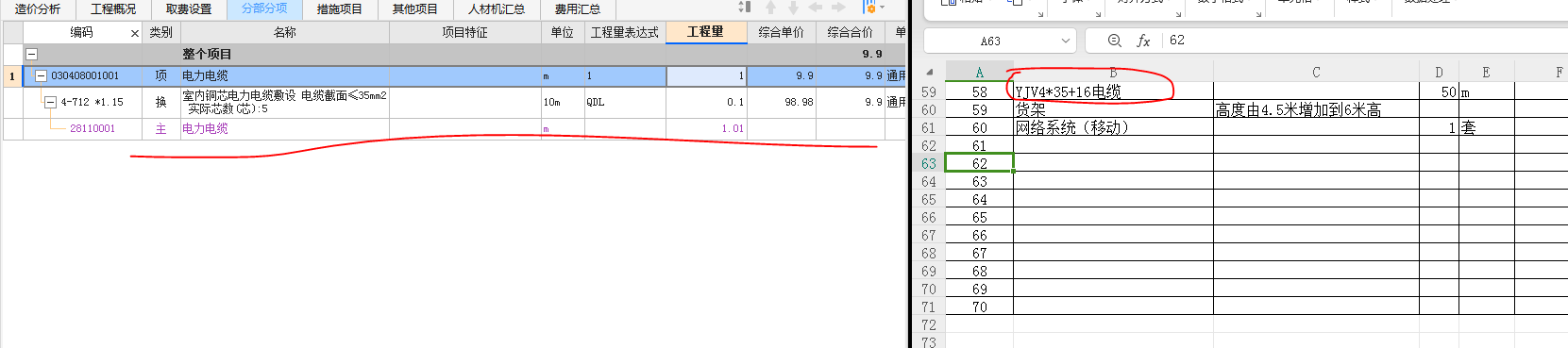The height and width of the screenshot is (348, 1568).
Task: Click the 名称 column header
Action: tap(285, 32)
